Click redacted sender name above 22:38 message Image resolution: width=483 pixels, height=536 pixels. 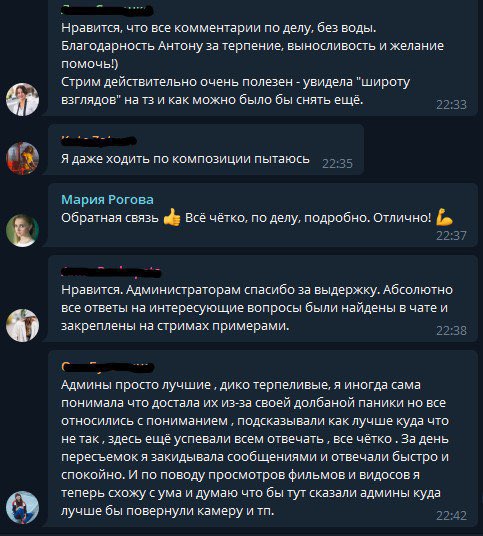coord(111,271)
